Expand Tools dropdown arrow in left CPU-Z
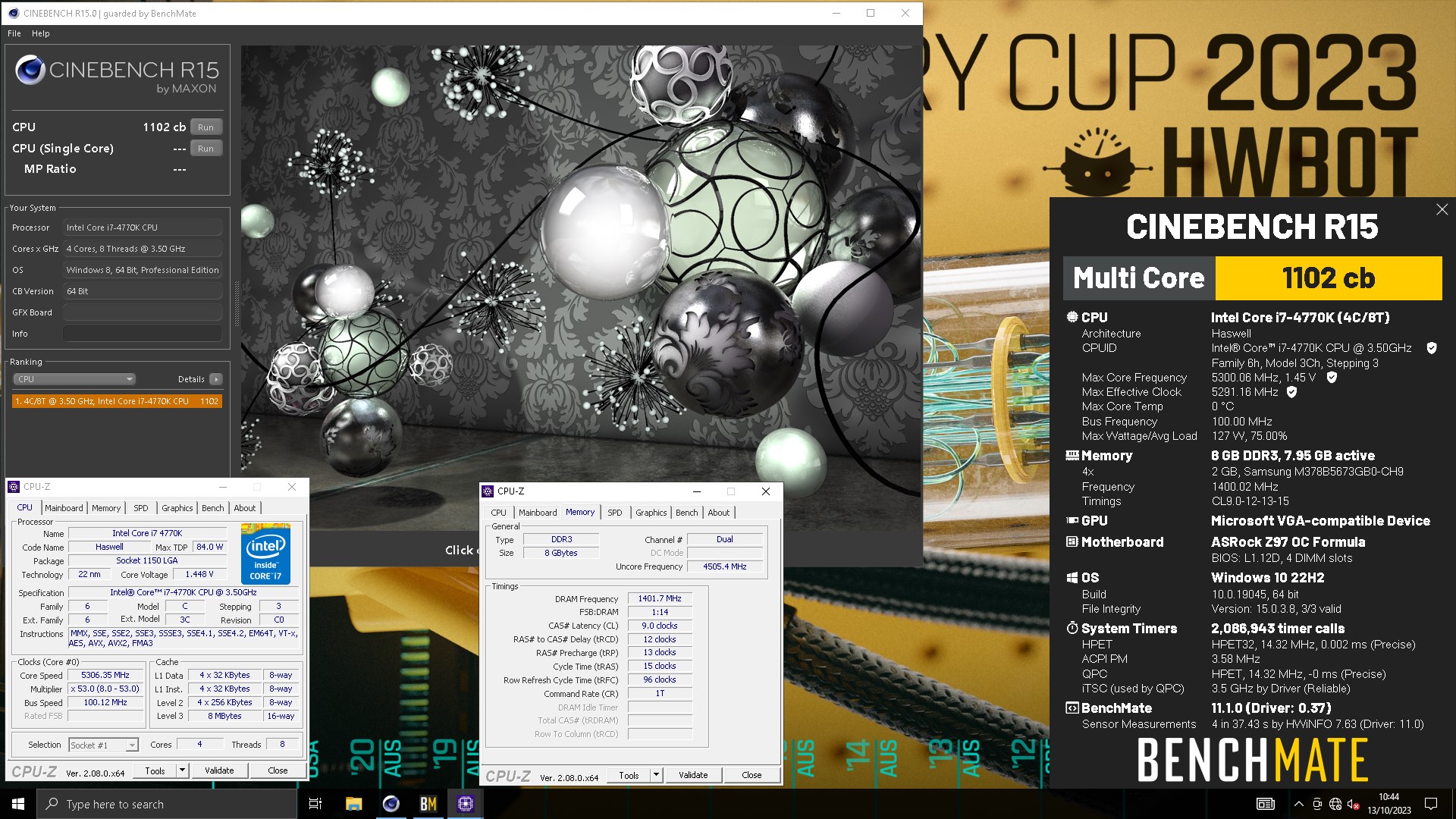The height and width of the screenshot is (819, 1456). pyautogui.click(x=182, y=770)
